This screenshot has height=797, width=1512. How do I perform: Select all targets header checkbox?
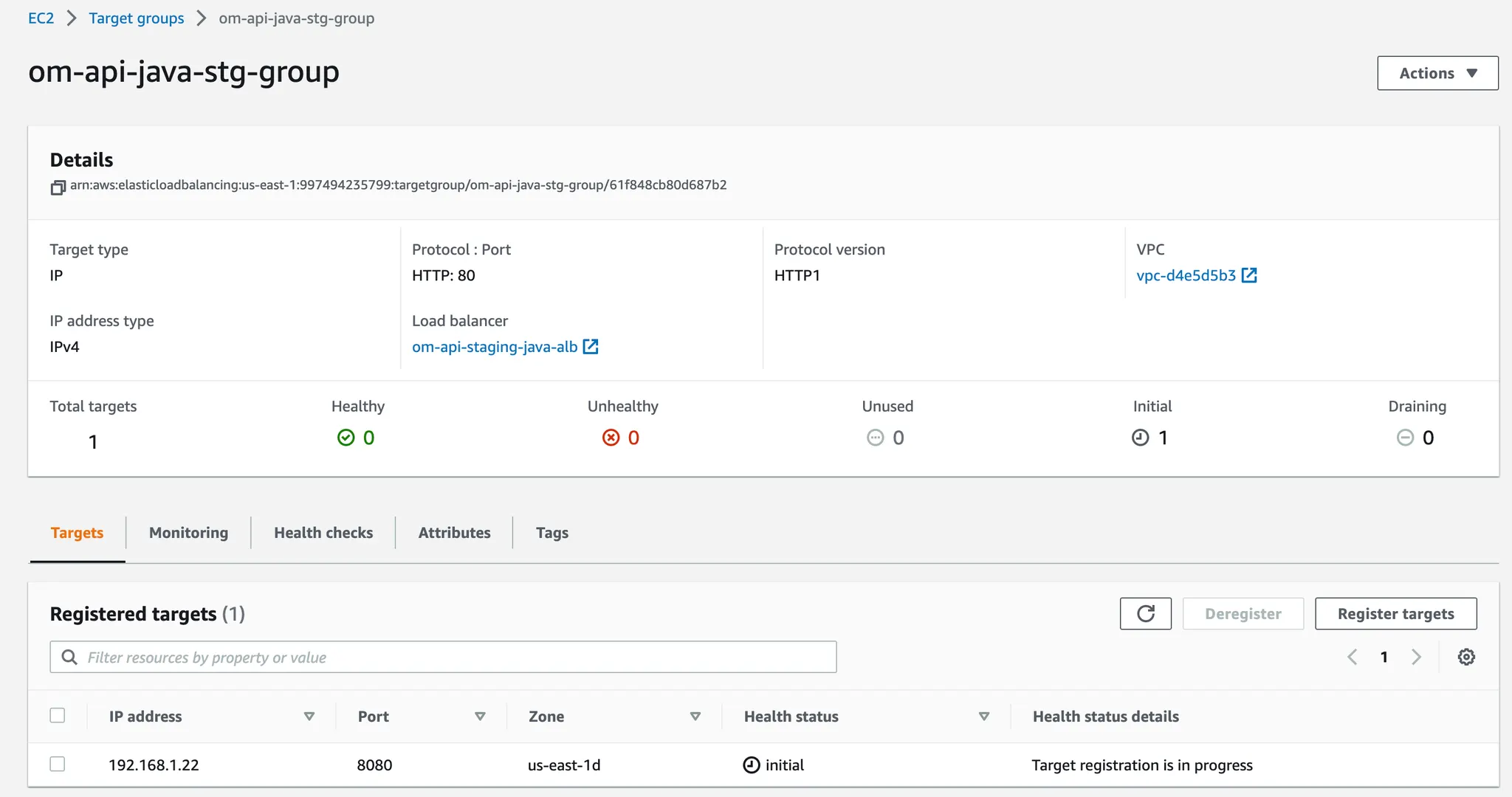pyautogui.click(x=58, y=716)
